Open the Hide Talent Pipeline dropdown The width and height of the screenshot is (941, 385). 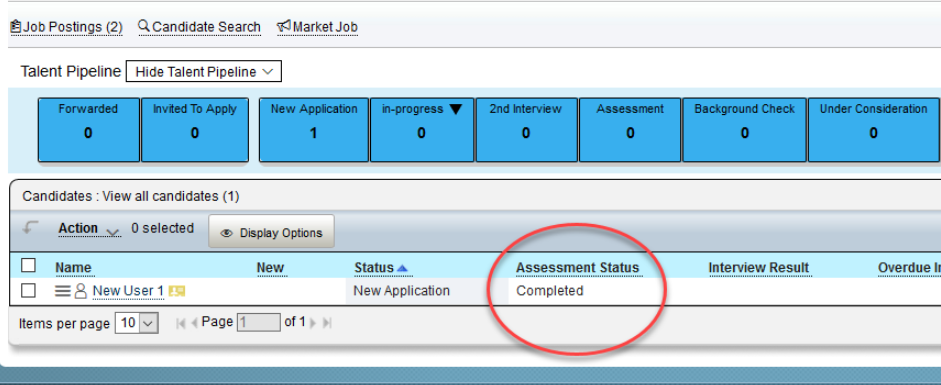(x=203, y=72)
